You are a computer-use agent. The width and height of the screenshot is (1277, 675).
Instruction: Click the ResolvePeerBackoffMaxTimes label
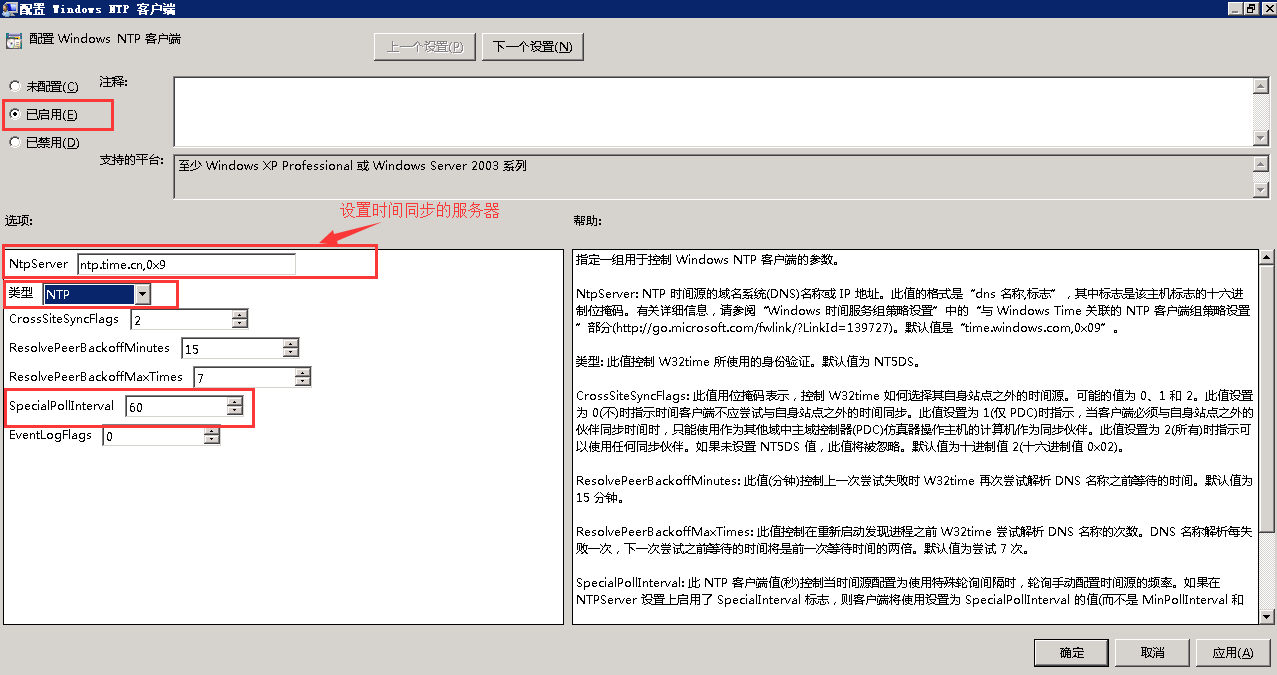(96, 376)
